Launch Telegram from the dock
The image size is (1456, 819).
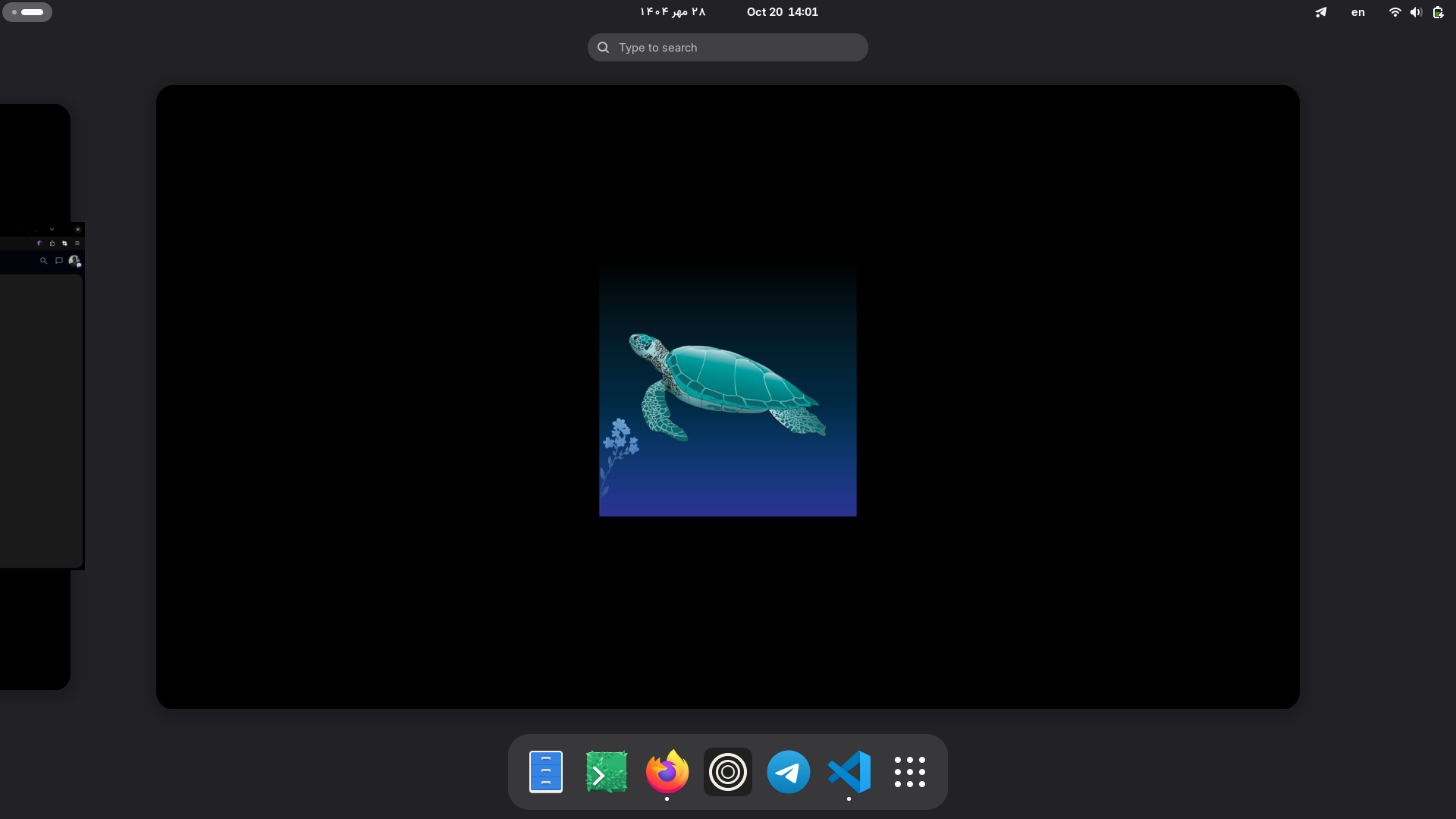pos(789,772)
